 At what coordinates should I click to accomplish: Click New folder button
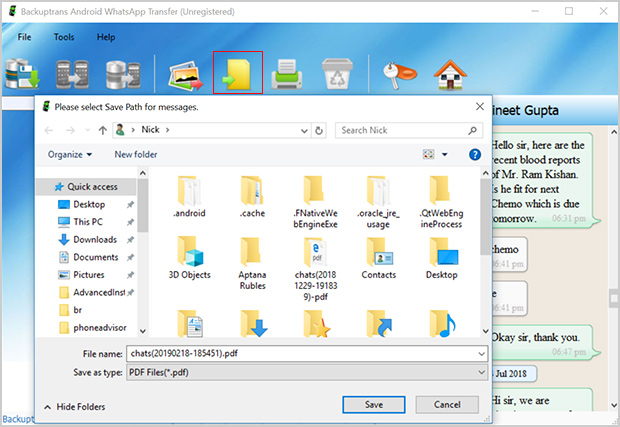(x=136, y=155)
